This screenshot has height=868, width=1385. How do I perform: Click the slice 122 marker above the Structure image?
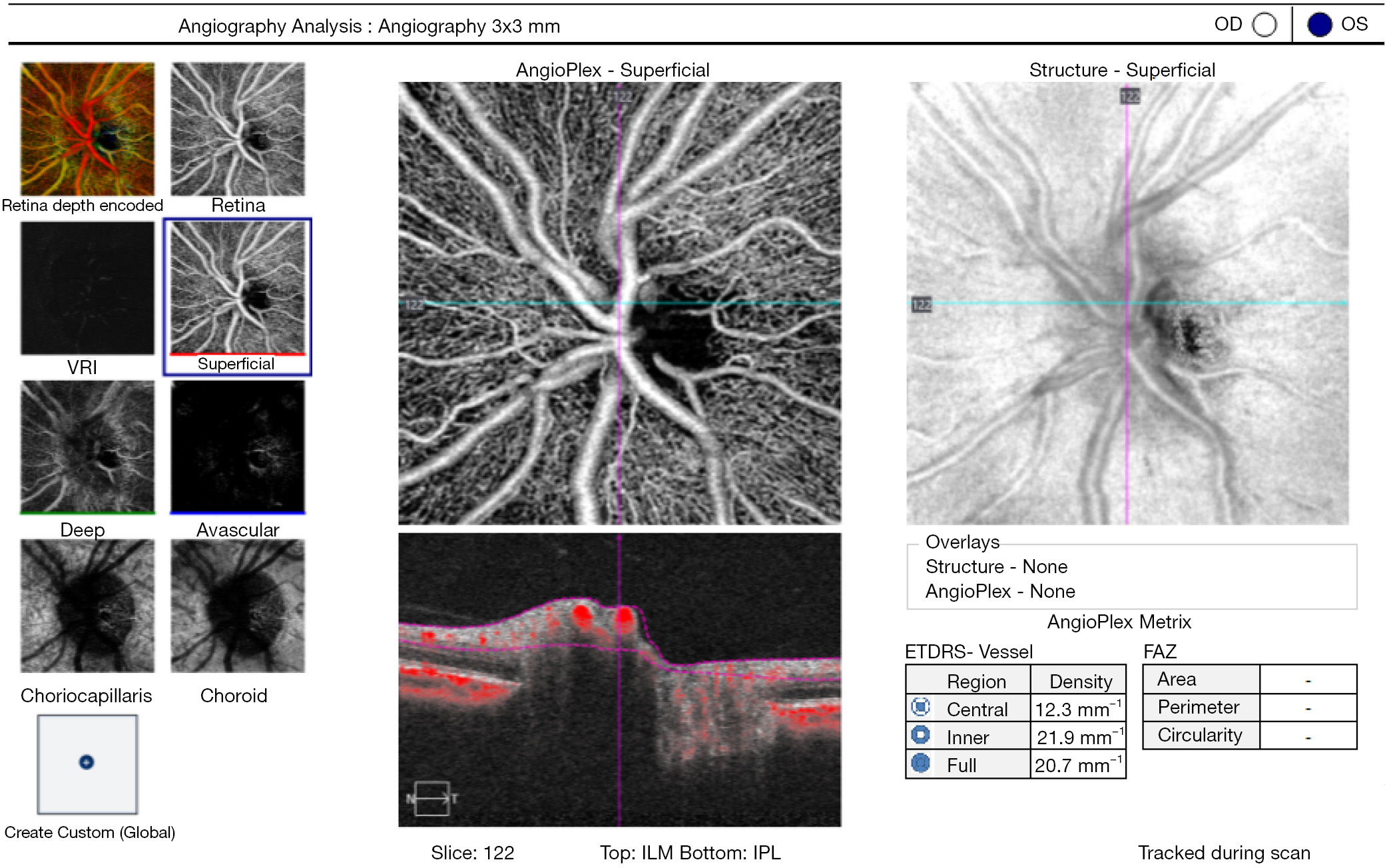(1129, 97)
